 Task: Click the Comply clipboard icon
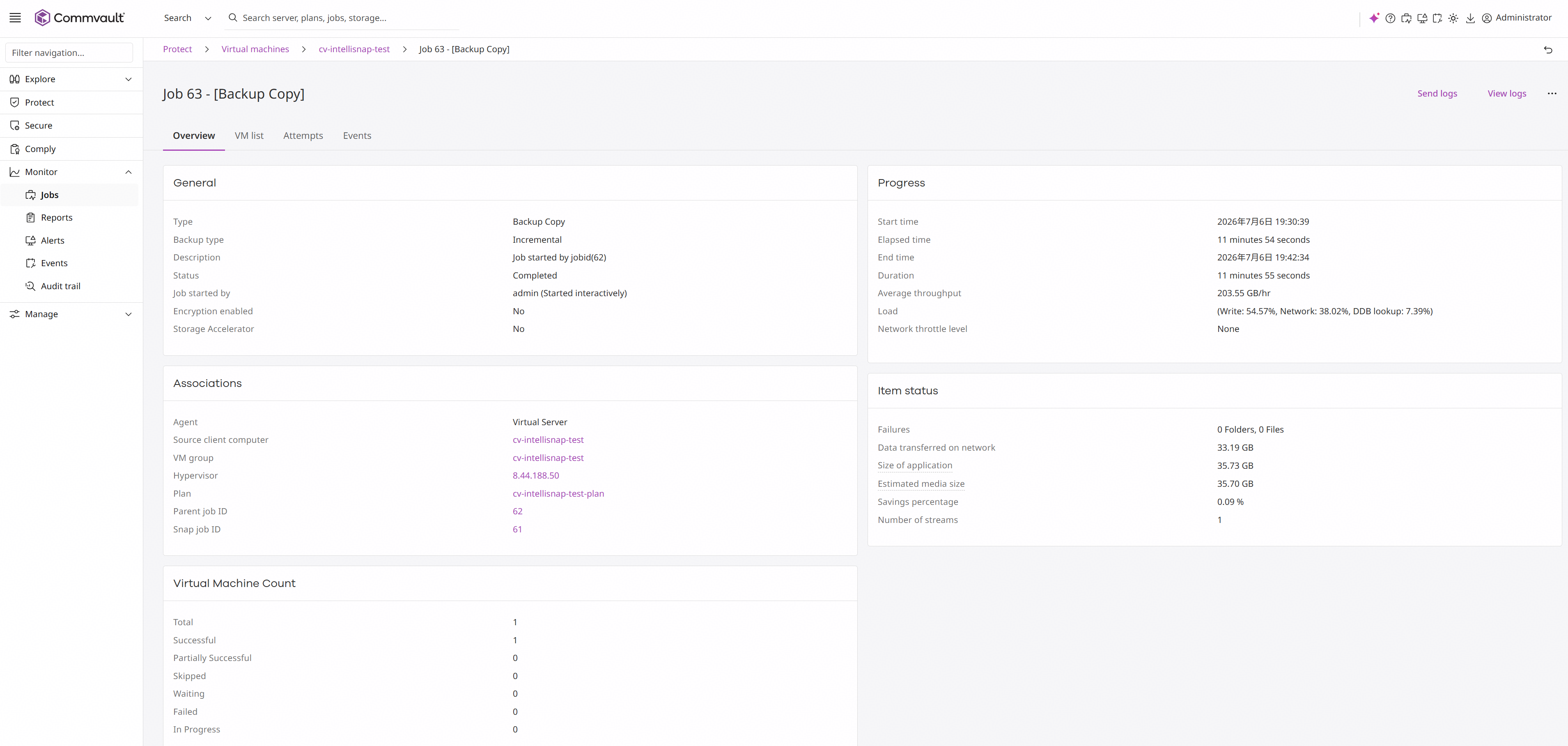15,149
